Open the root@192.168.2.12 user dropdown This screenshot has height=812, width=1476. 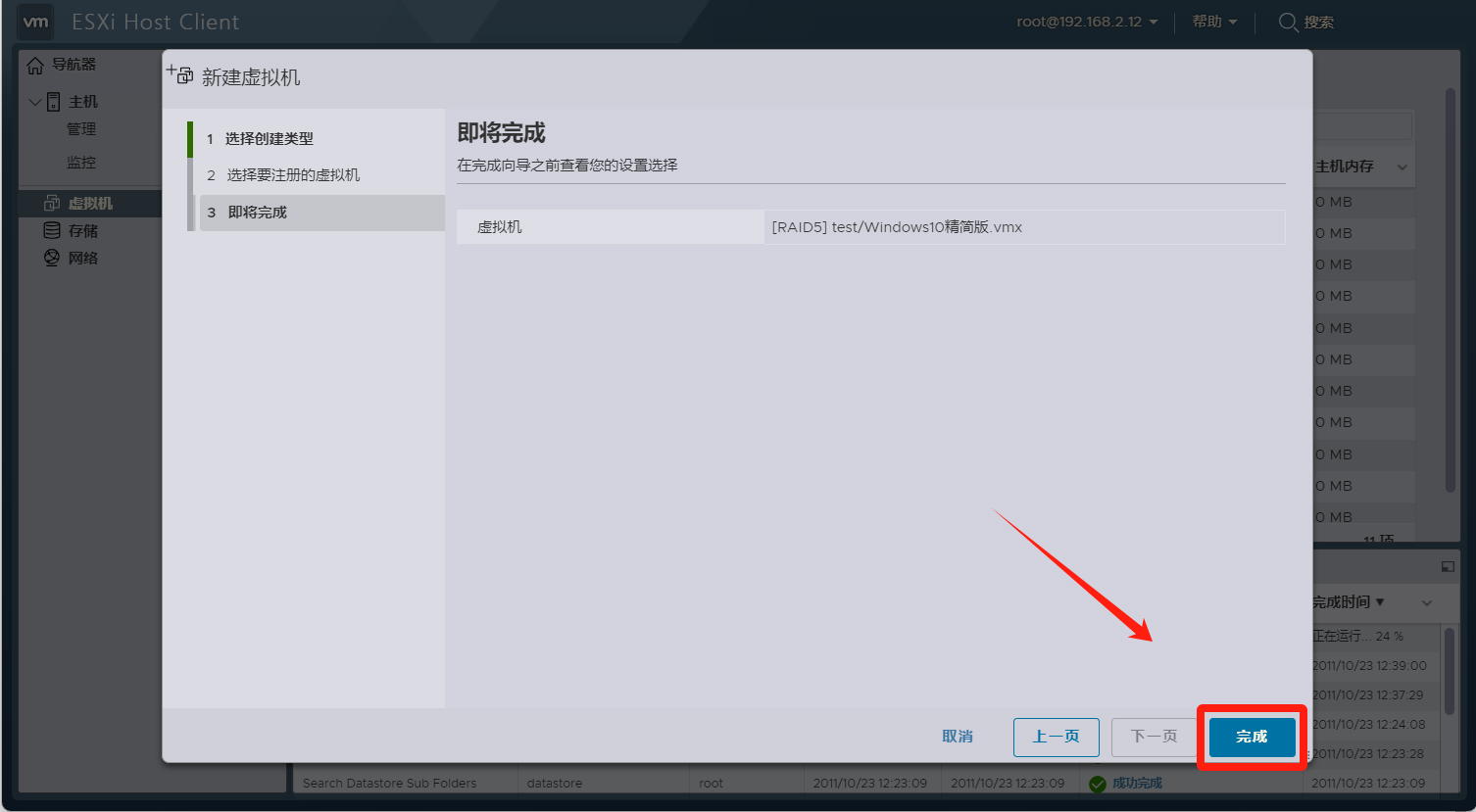click(1087, 22)
